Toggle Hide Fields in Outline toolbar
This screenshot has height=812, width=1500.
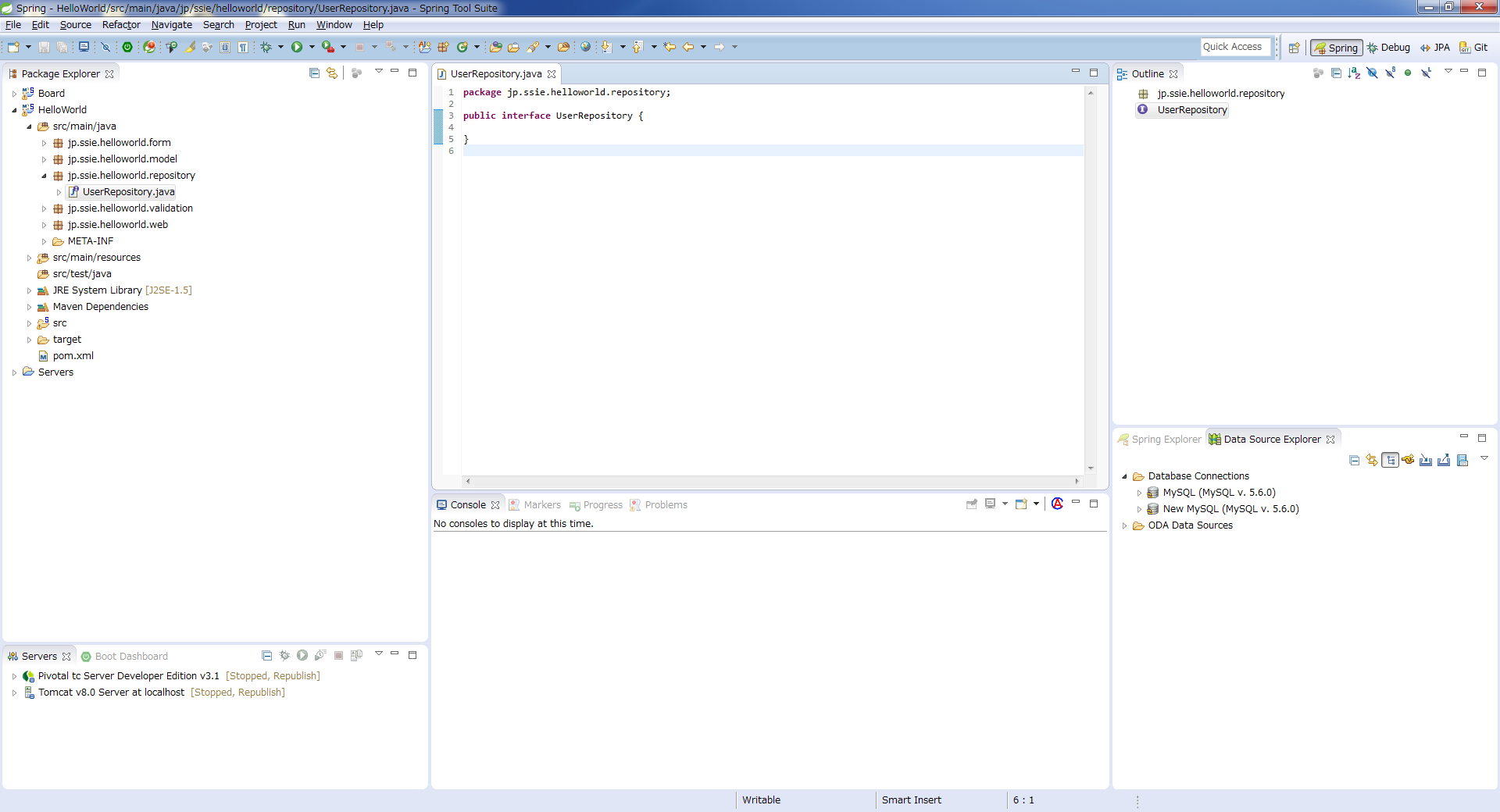pos(1372,73)
